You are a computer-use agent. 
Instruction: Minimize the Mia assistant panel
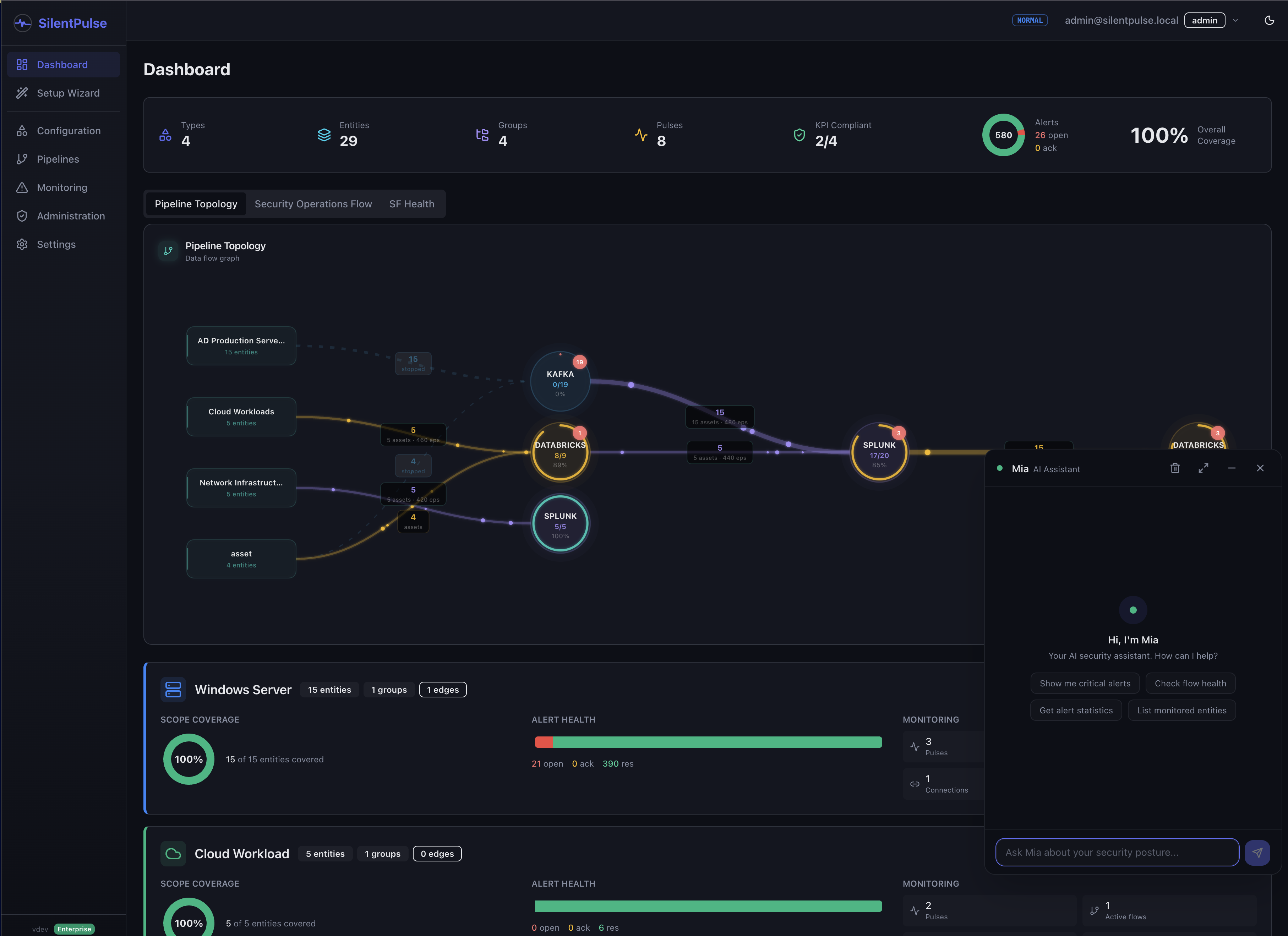(x=1232, y=468)
